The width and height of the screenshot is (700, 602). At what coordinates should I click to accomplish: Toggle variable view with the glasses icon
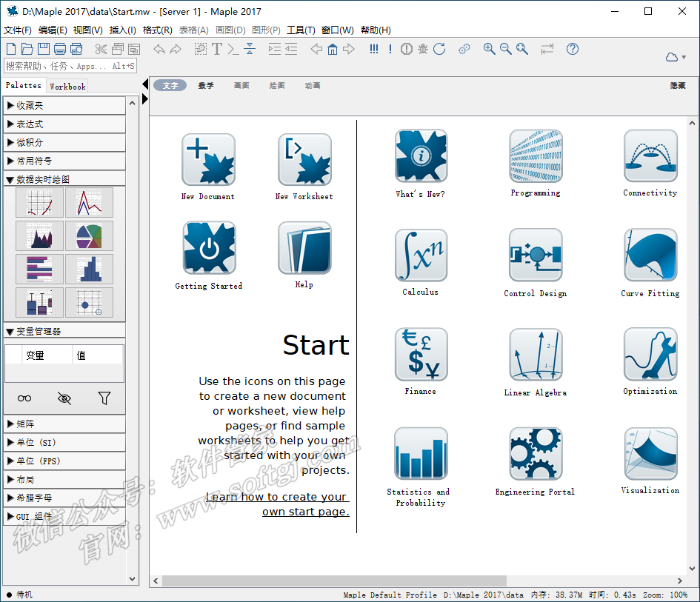(24, 398)
